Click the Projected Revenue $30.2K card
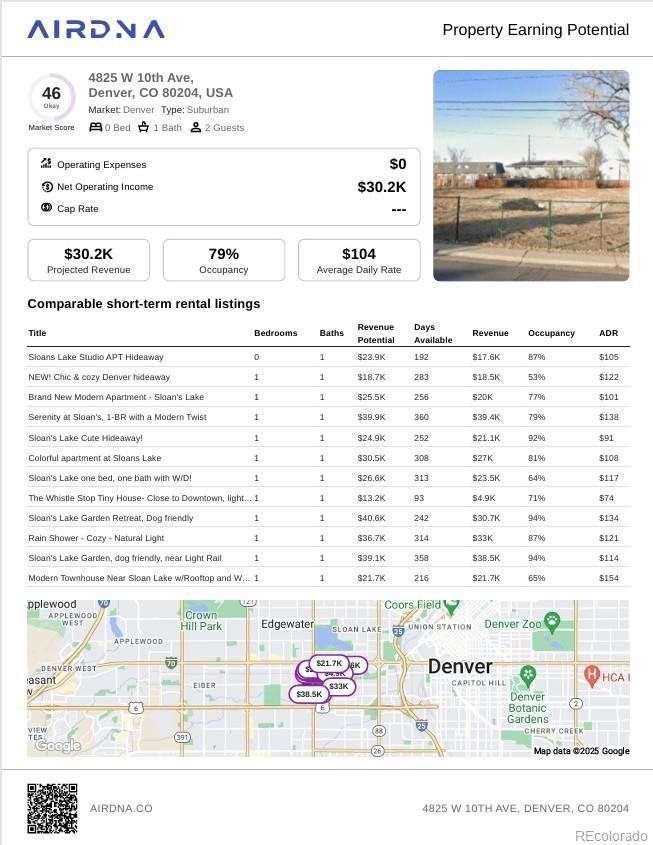 88,260
